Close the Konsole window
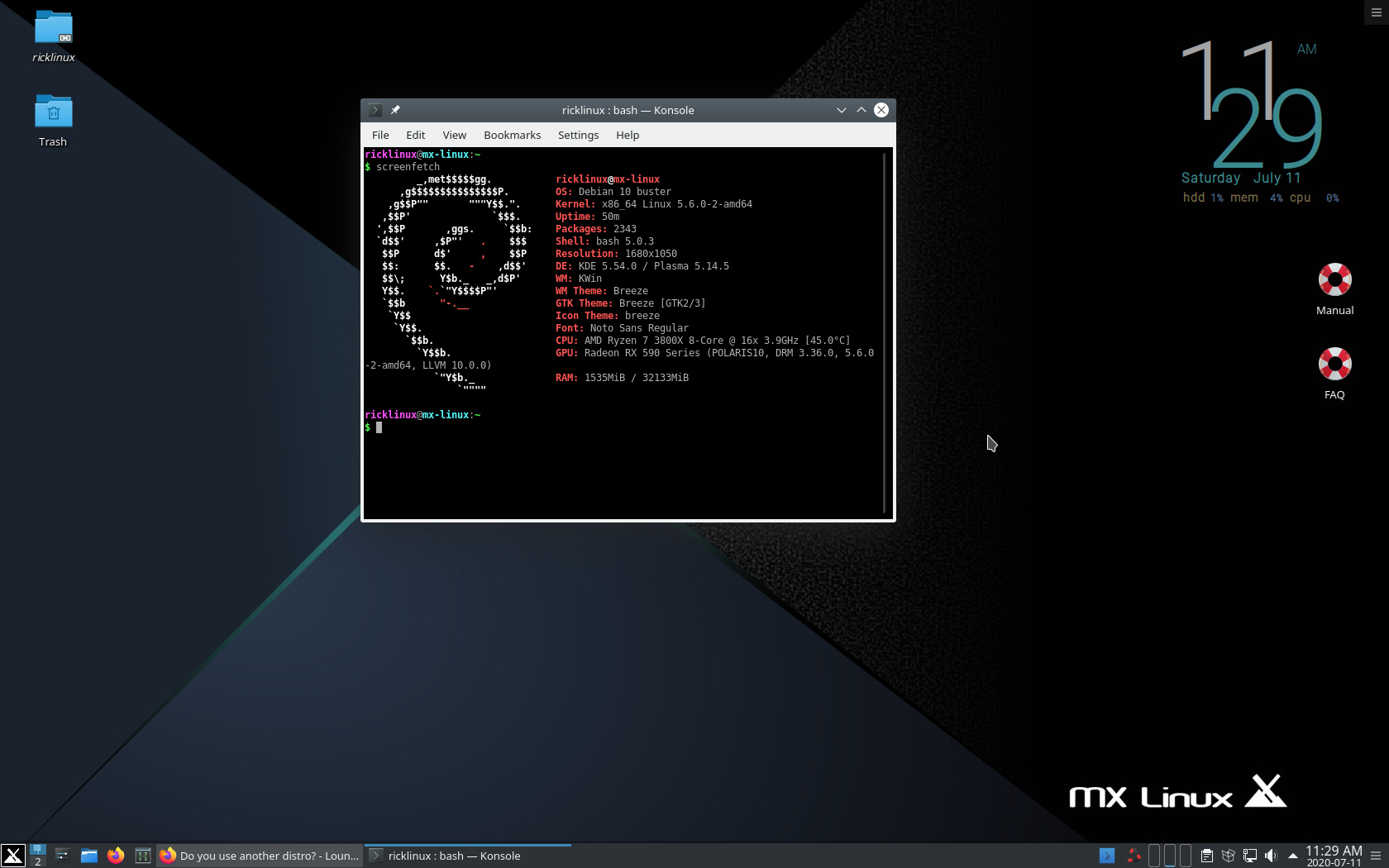1389x868 pixels. coord(881,110)
